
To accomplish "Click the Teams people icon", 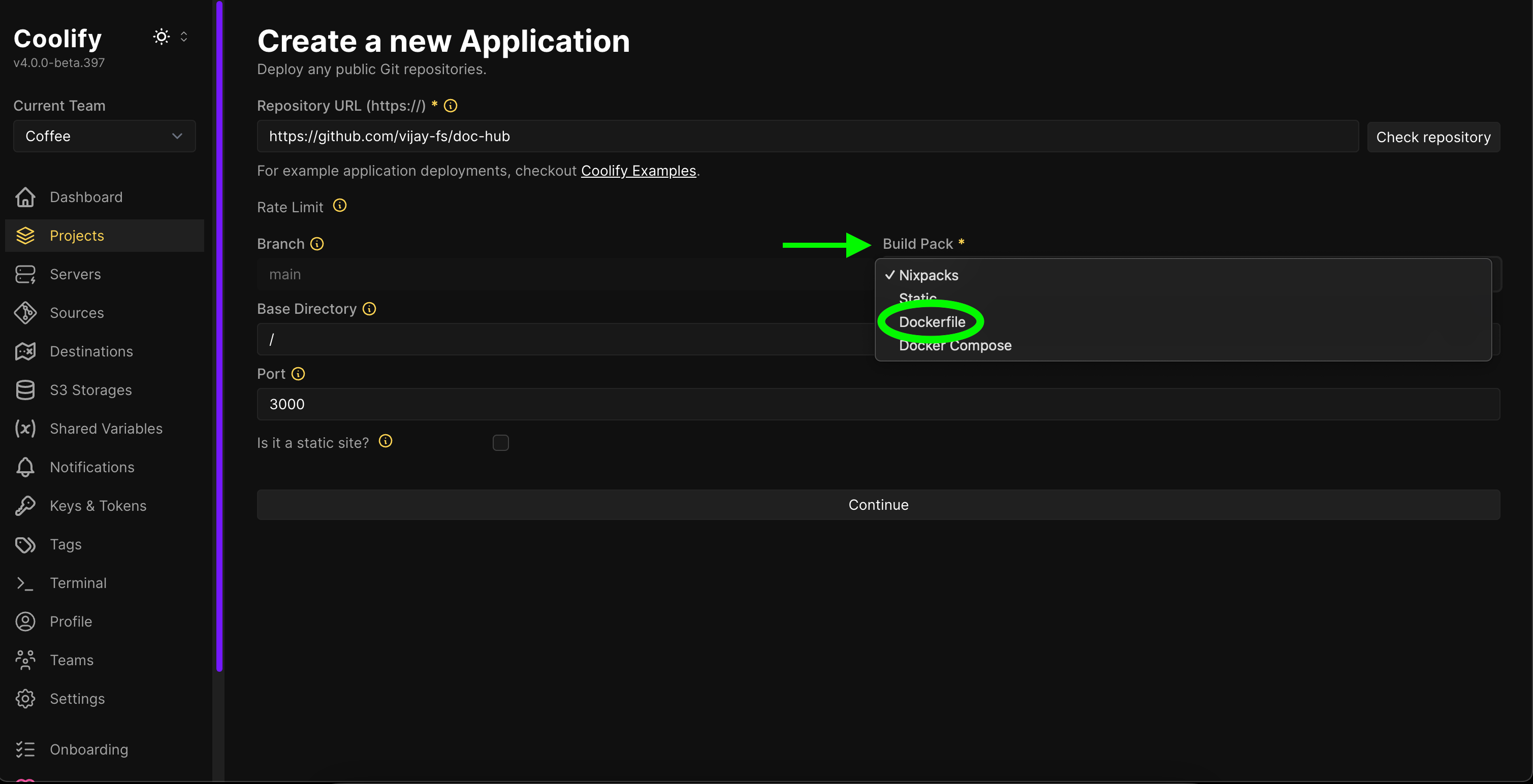I will [25, 660].
